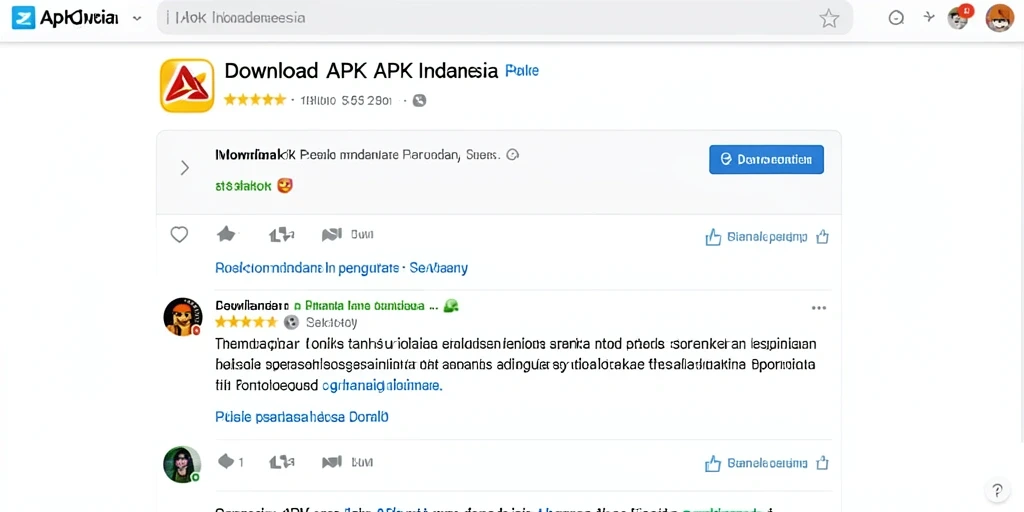Click first reviewer's avatar with red badge
The height and width of the screenshot is (512, 1024).
182,317
